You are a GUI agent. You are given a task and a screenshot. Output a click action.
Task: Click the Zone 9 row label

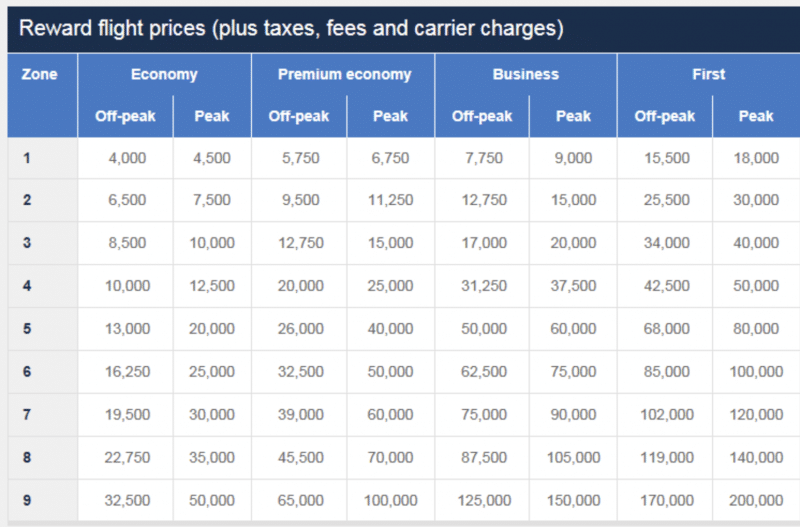(27, 500)
